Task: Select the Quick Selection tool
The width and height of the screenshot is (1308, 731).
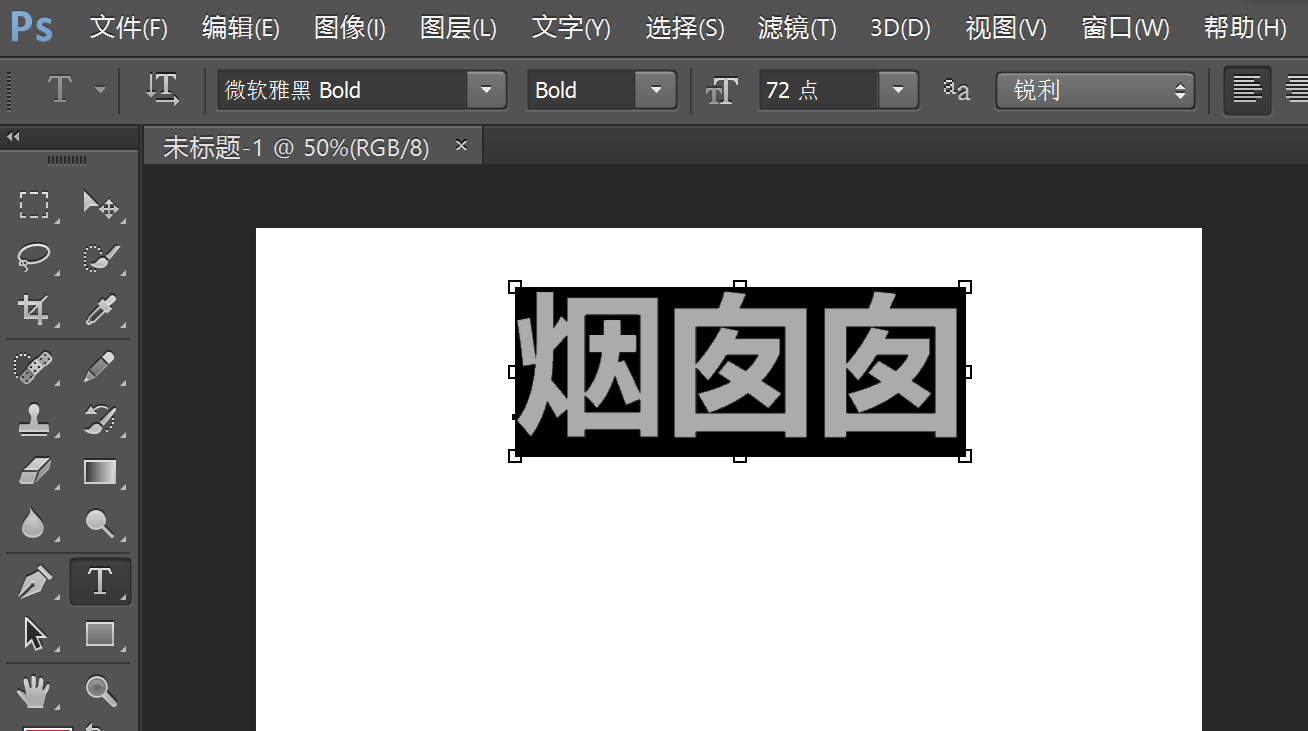Action: (x=100, y=257)
